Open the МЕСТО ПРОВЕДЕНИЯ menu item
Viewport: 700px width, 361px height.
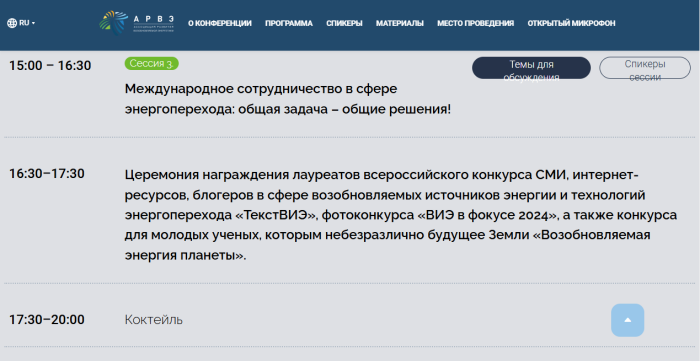click(x=475, y=23)
